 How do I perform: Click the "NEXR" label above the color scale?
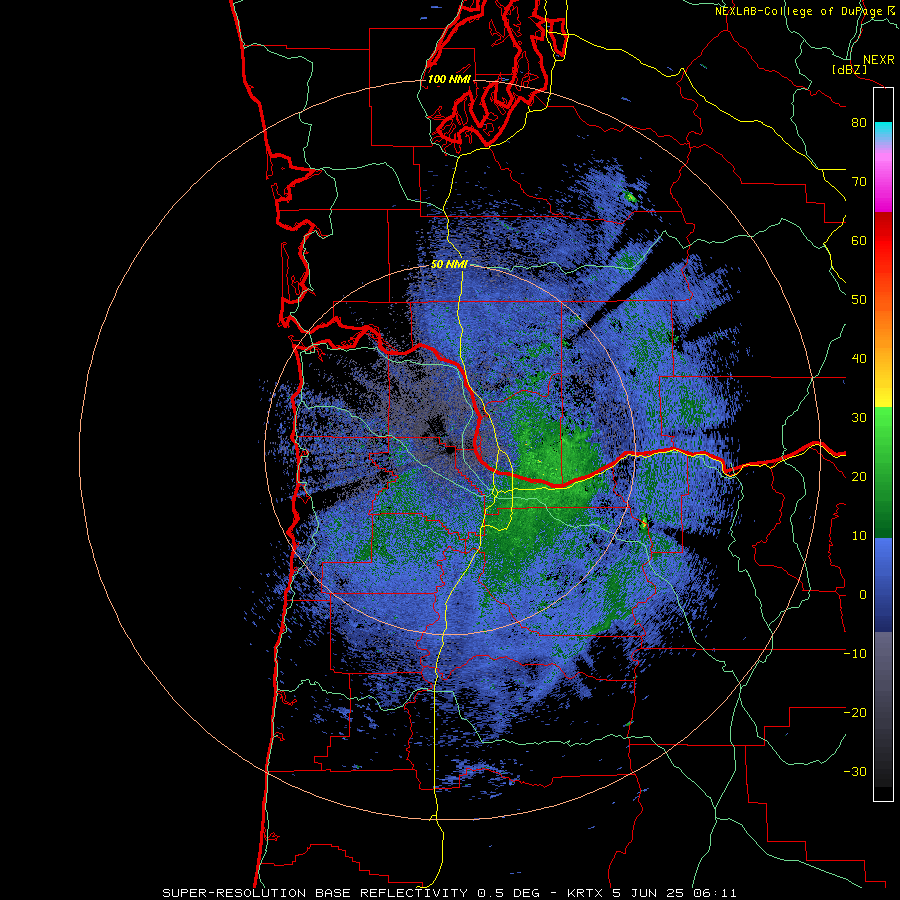[x=878, y=60]
